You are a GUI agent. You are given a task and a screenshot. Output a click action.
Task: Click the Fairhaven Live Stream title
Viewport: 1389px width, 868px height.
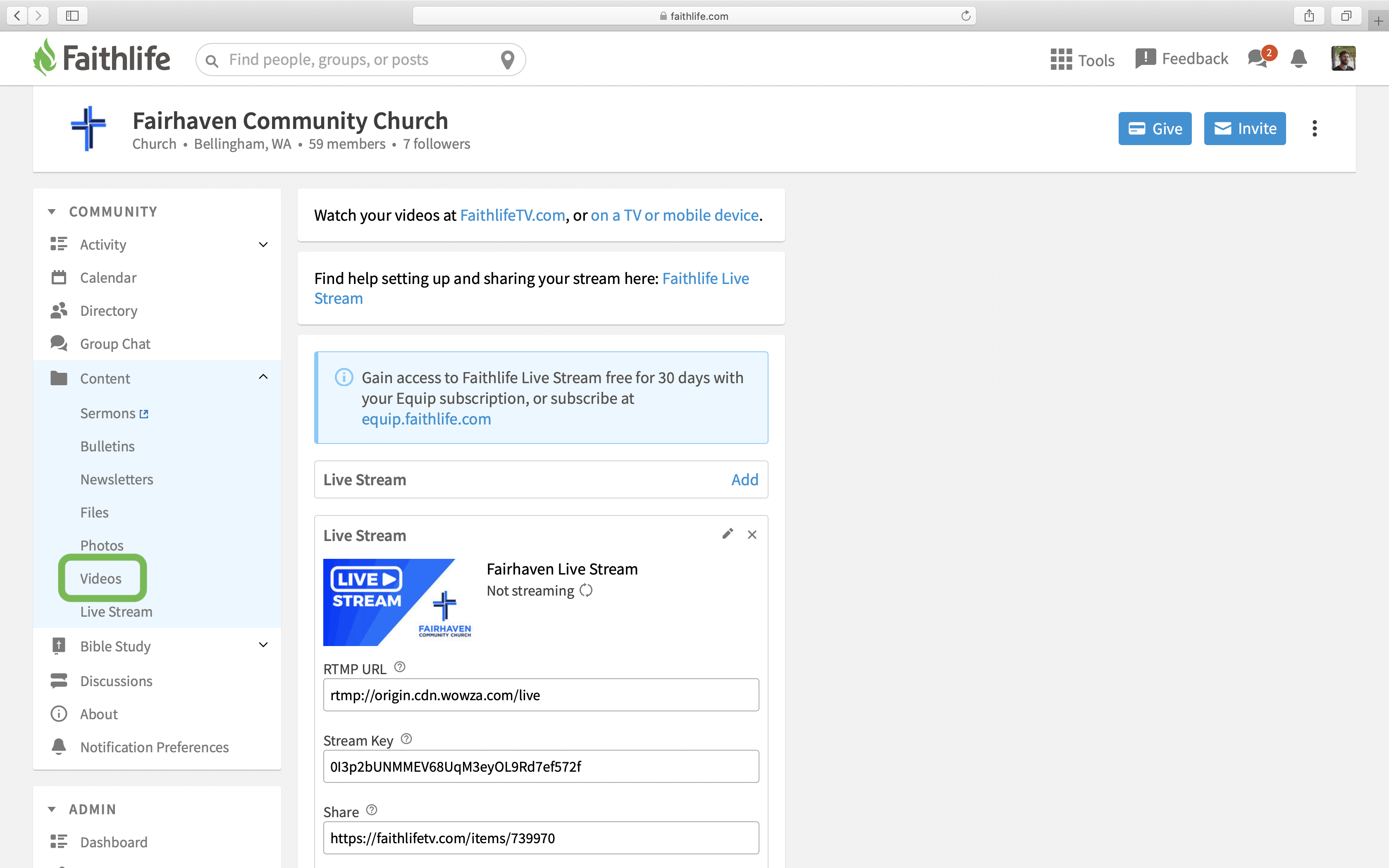(562, 569)
